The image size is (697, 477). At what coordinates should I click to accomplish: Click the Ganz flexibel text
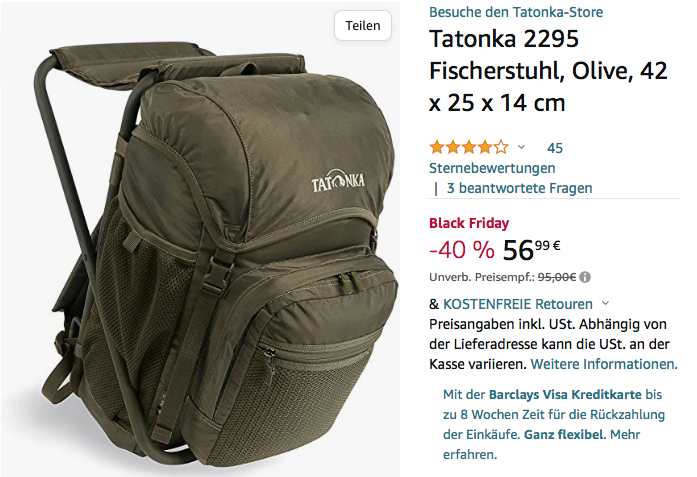tap(564, 434)
